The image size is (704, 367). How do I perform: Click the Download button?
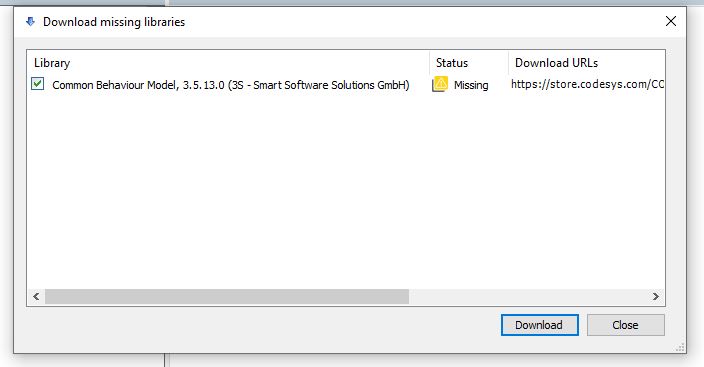[x=539, y=325]
